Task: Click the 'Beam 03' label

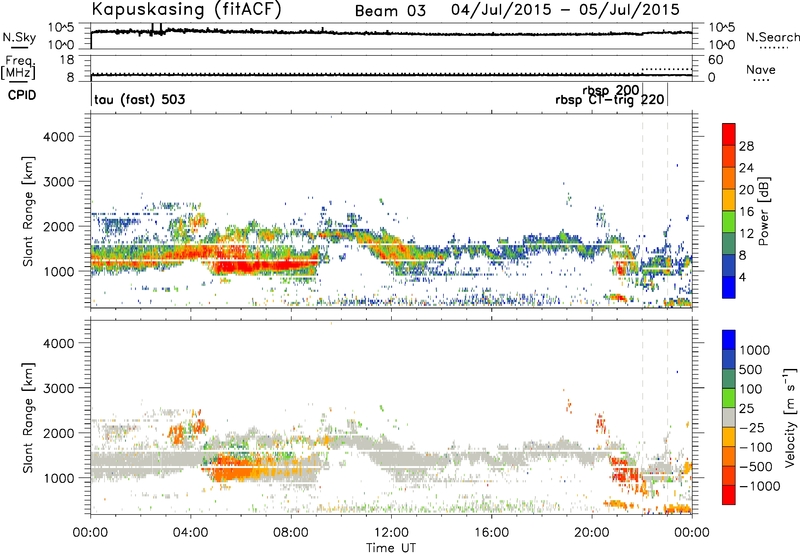Action: (x=390, y=11)
